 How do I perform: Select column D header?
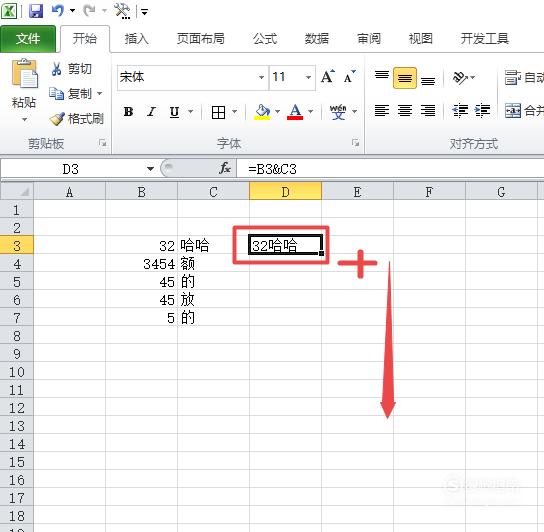coord(286,192)
